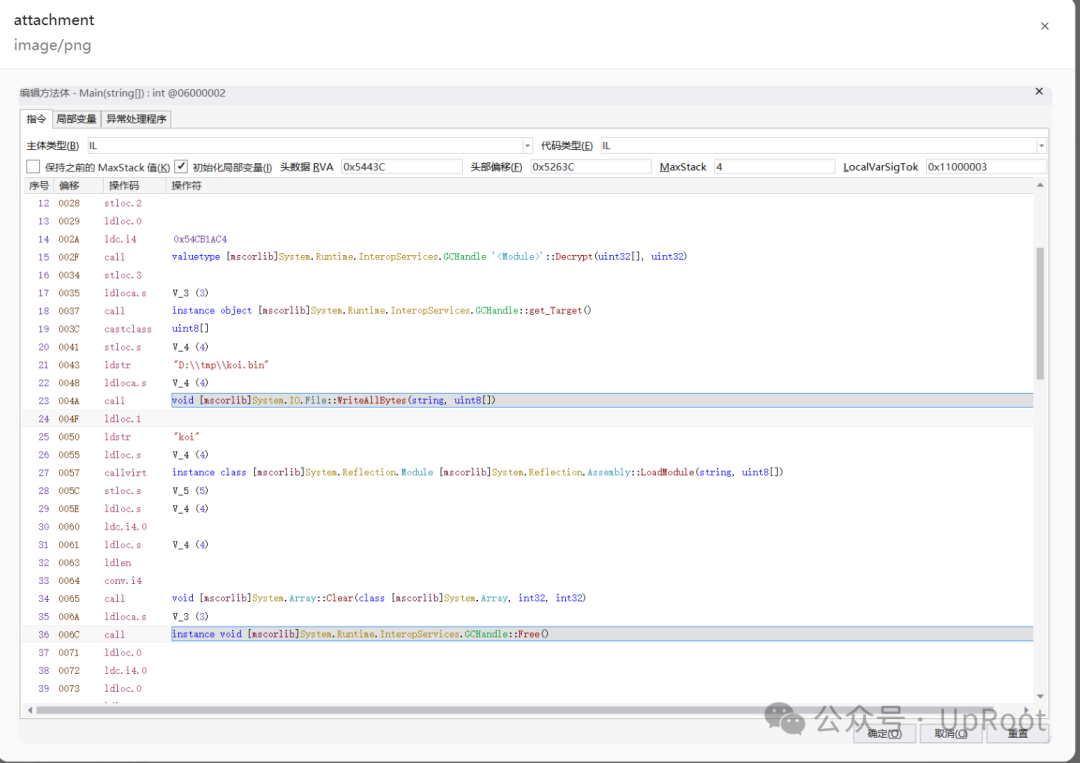1080x763 pixels.
Task: Click the stloc.2 opcode in row 12
Action: (123, 203)
